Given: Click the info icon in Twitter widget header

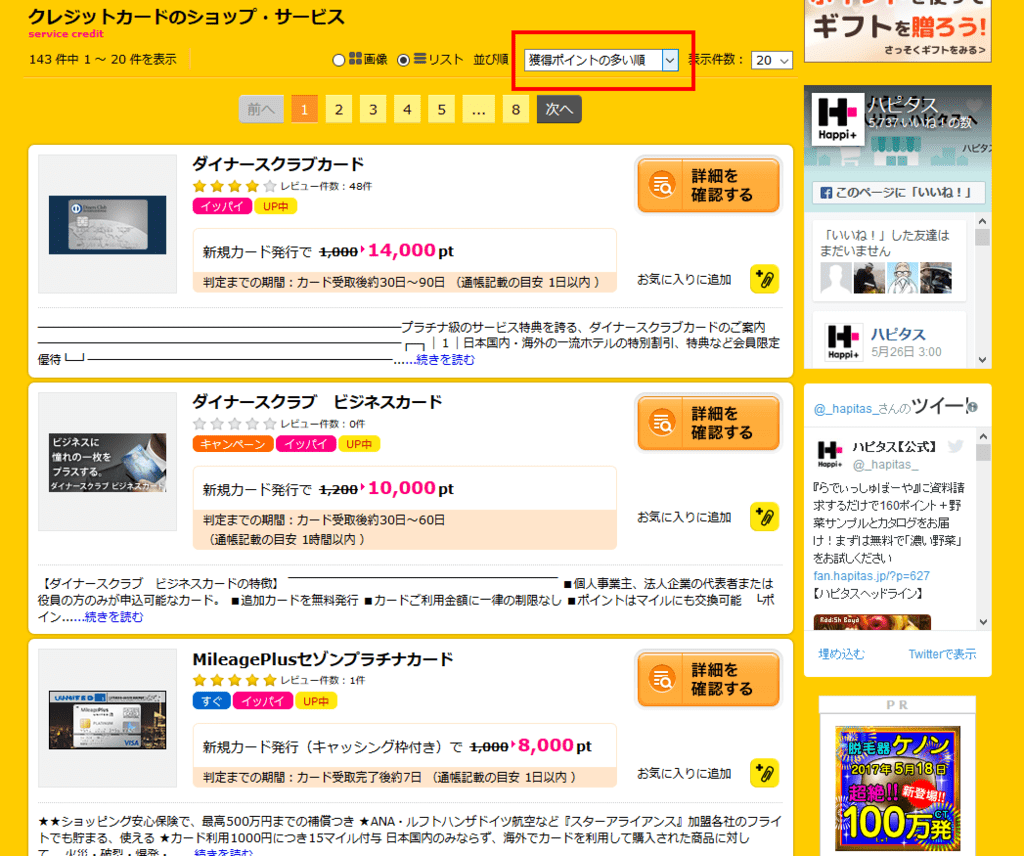Looking at the screenshot, I should (x=972, y=407).
